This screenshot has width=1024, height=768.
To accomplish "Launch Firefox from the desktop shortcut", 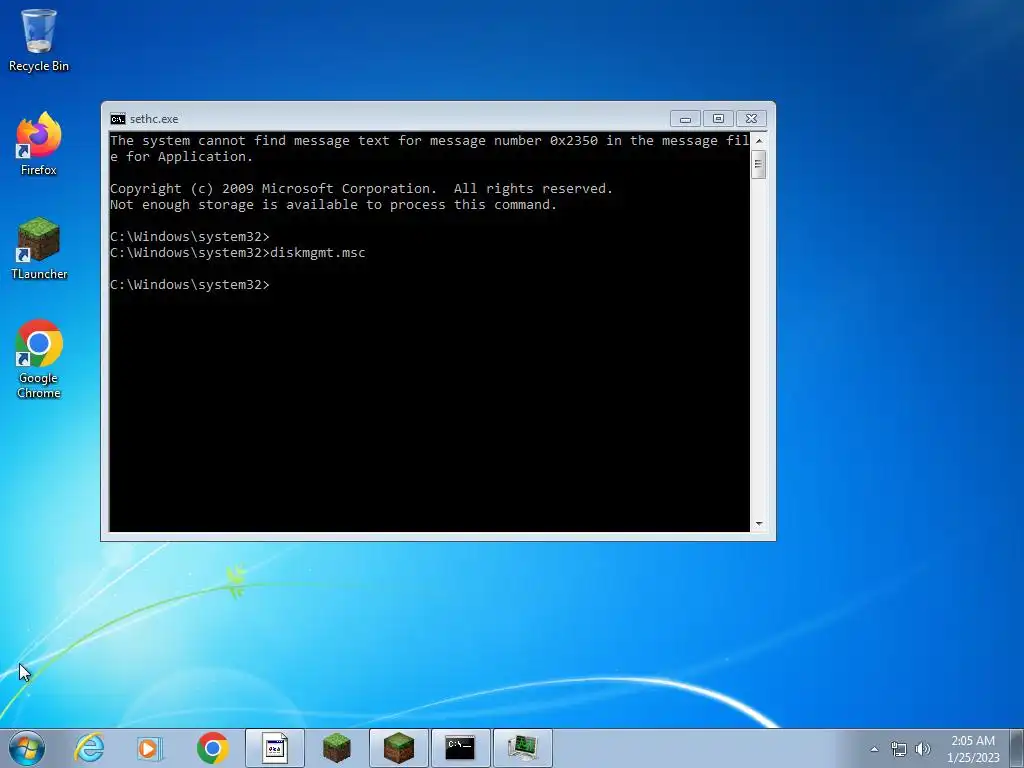I will tap(39, 144).
